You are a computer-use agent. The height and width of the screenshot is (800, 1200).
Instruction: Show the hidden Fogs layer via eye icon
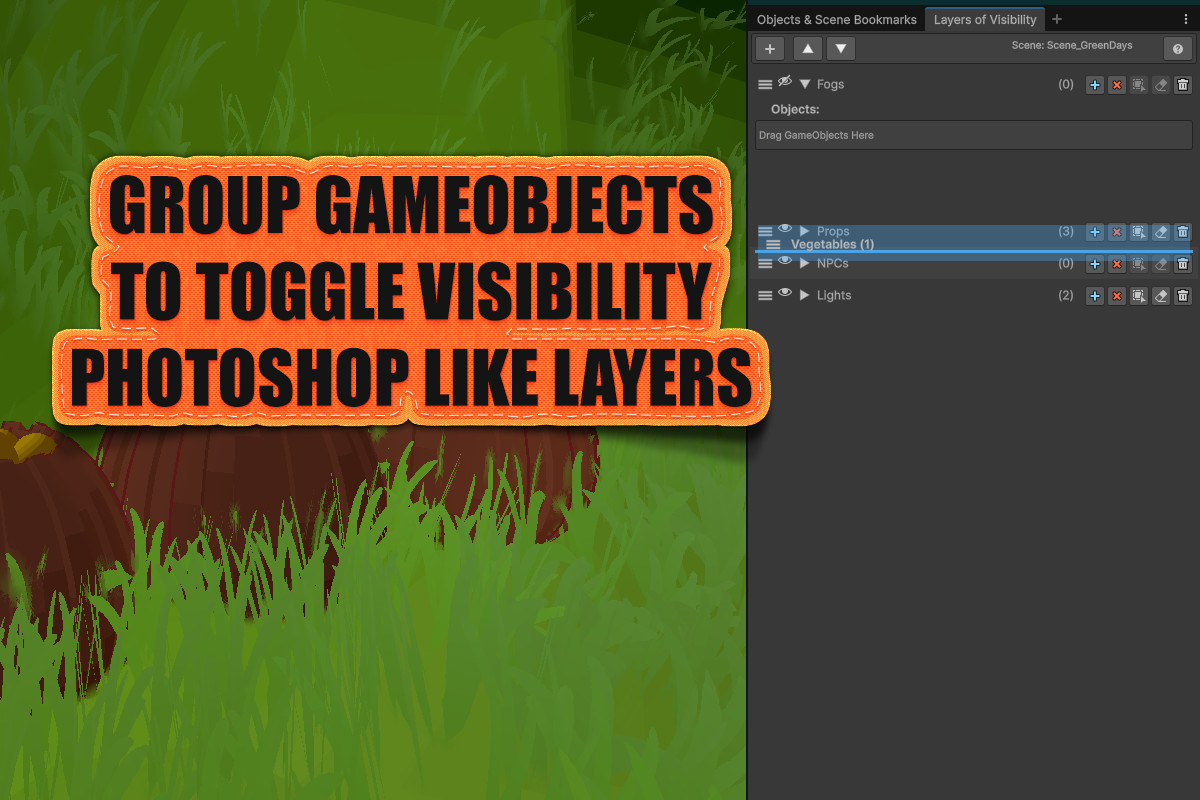(x=785, y=82)
